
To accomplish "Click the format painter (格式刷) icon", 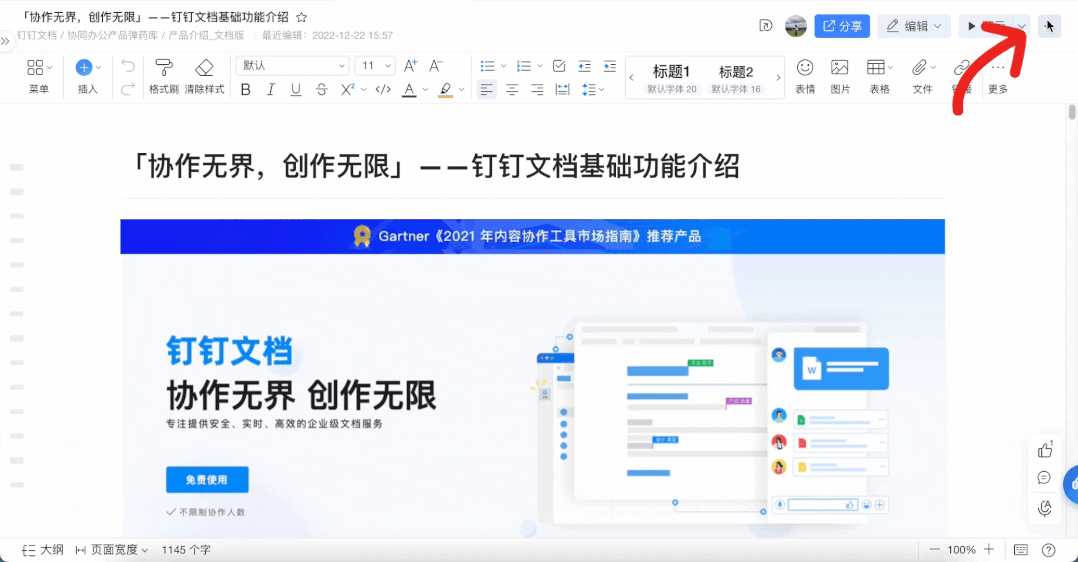I will [x=164, y=68].
